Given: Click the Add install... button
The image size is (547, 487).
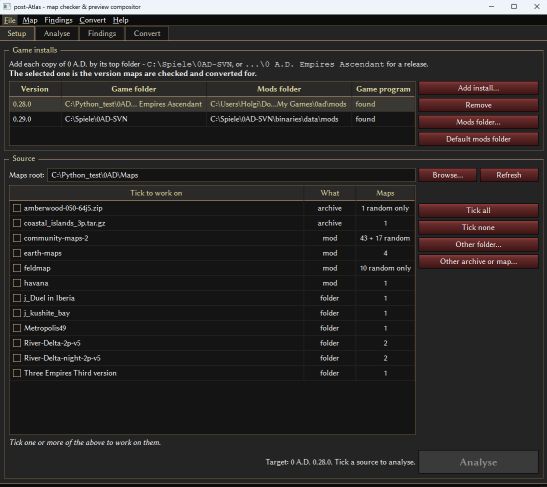Looking at the screenshot, I should click(478, 88).
